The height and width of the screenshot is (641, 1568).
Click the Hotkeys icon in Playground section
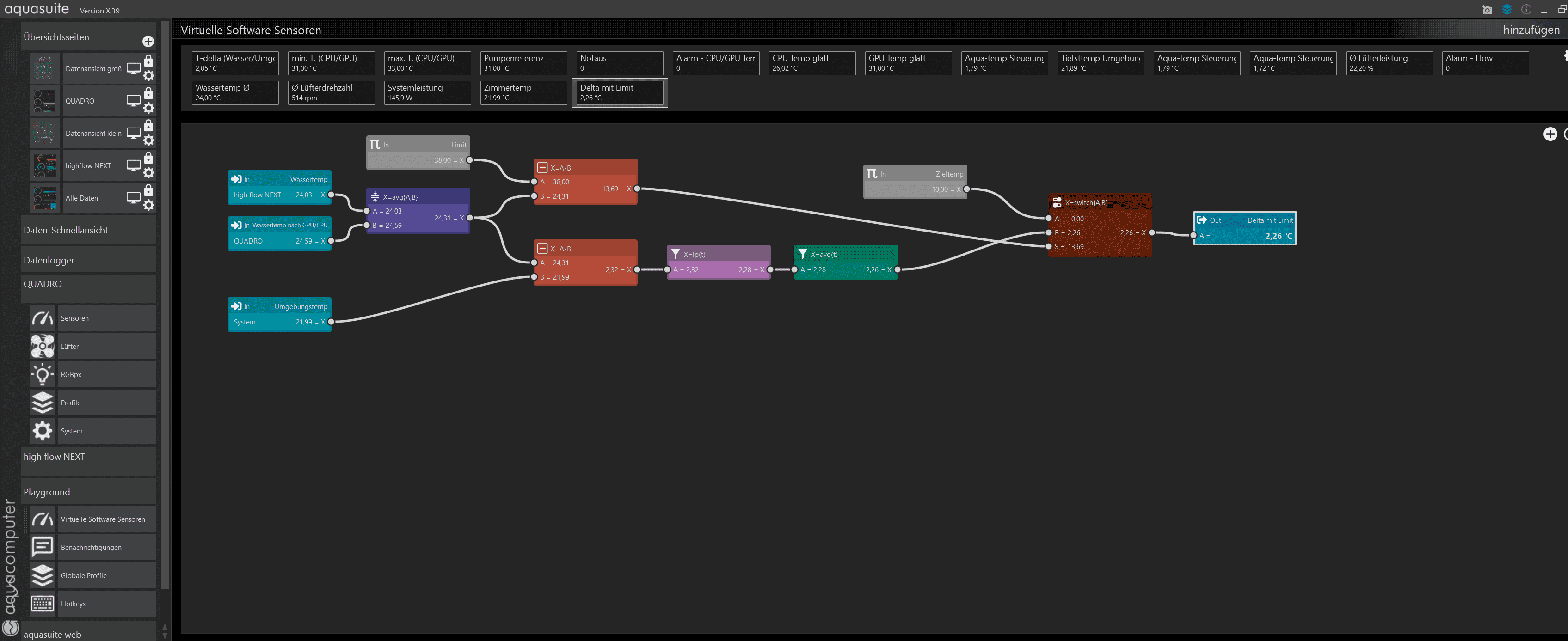pyautogui.click(x=42, y=603)
